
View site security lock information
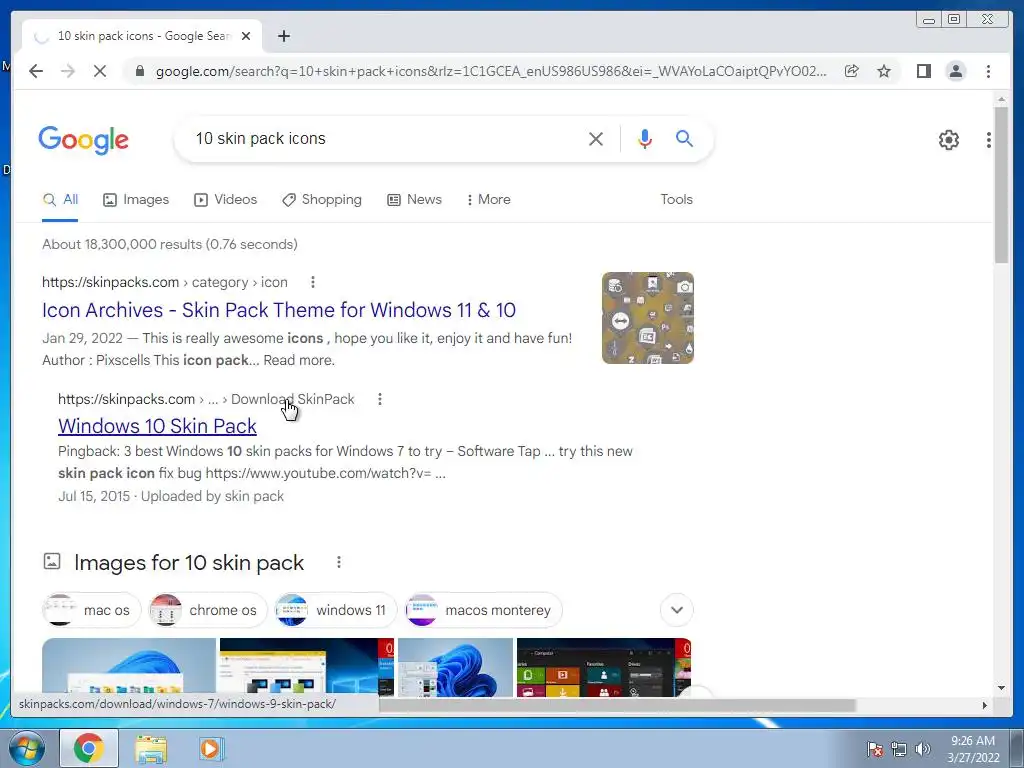[140, 71]
